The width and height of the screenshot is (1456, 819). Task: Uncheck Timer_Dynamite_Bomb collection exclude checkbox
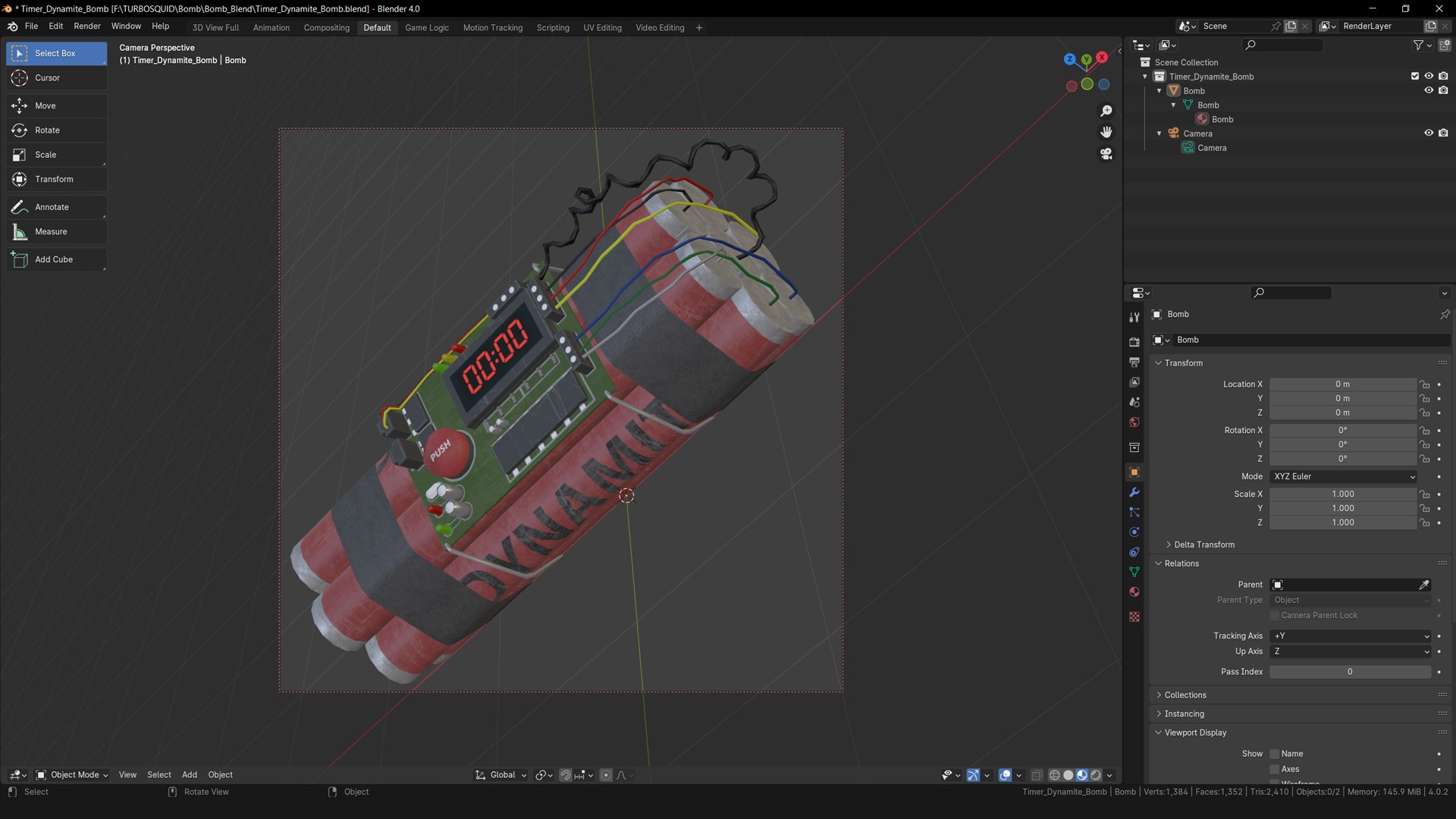[x=1415, y=76]
